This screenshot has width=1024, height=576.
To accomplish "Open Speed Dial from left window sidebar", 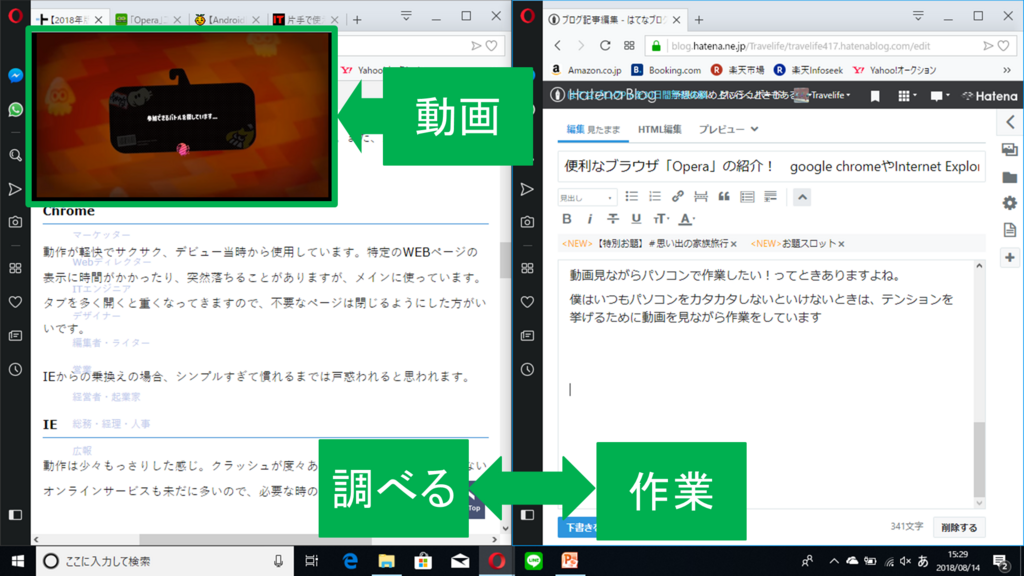I will click(x=16, y=268).
